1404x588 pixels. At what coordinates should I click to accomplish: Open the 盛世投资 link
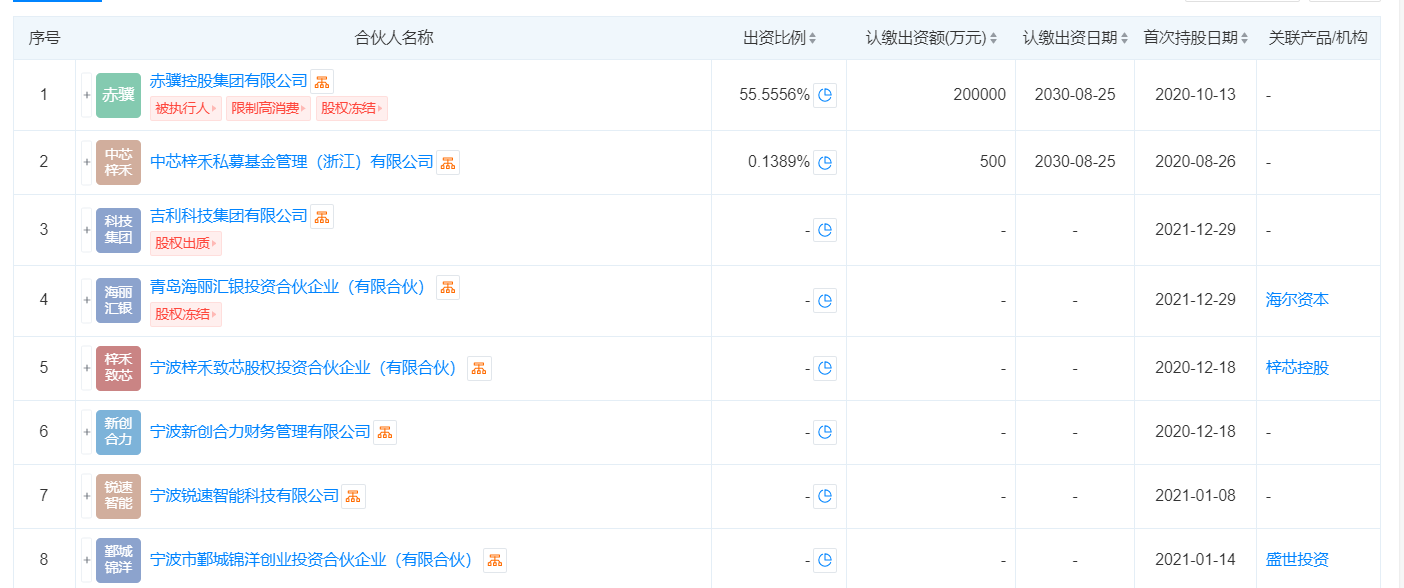(1297, 560)
